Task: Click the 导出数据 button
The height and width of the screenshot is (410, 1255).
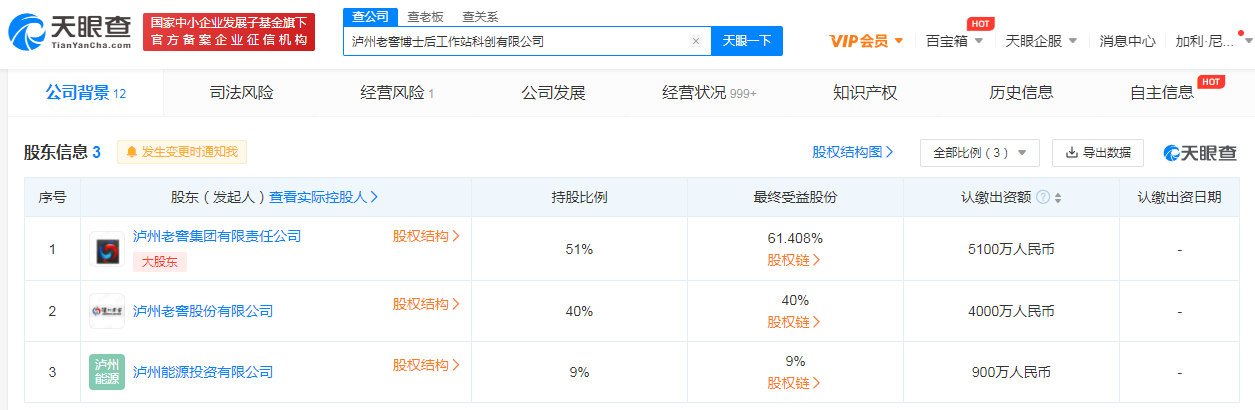Action: [x=1098, y=153]
